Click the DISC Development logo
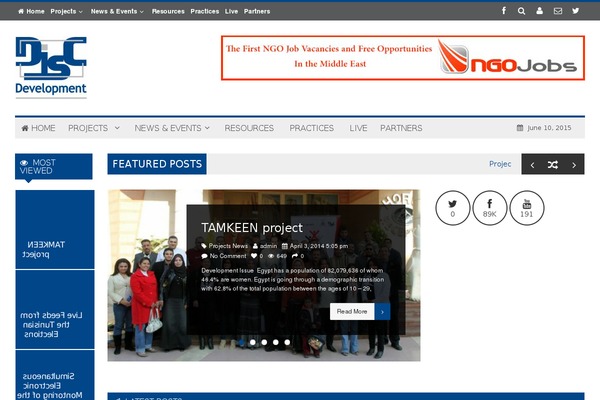600x400 pixels. [51, 67]
